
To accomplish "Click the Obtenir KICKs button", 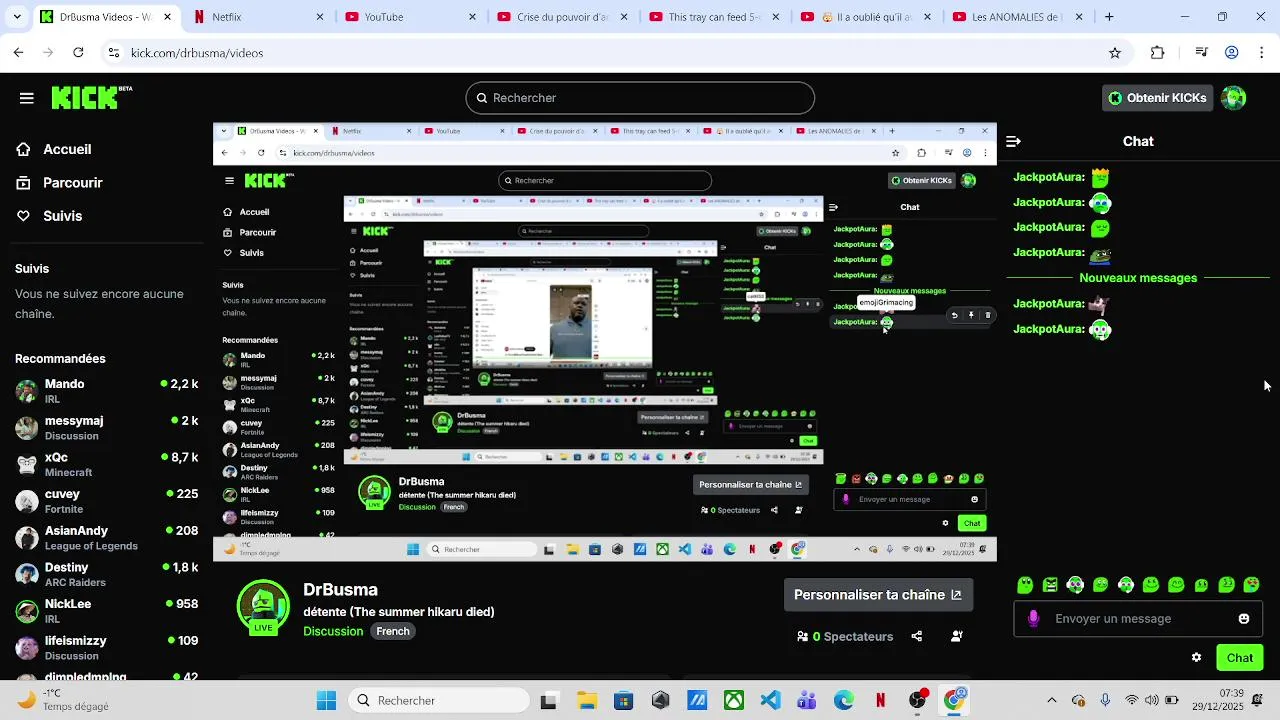I will (x=1157, y=98).
